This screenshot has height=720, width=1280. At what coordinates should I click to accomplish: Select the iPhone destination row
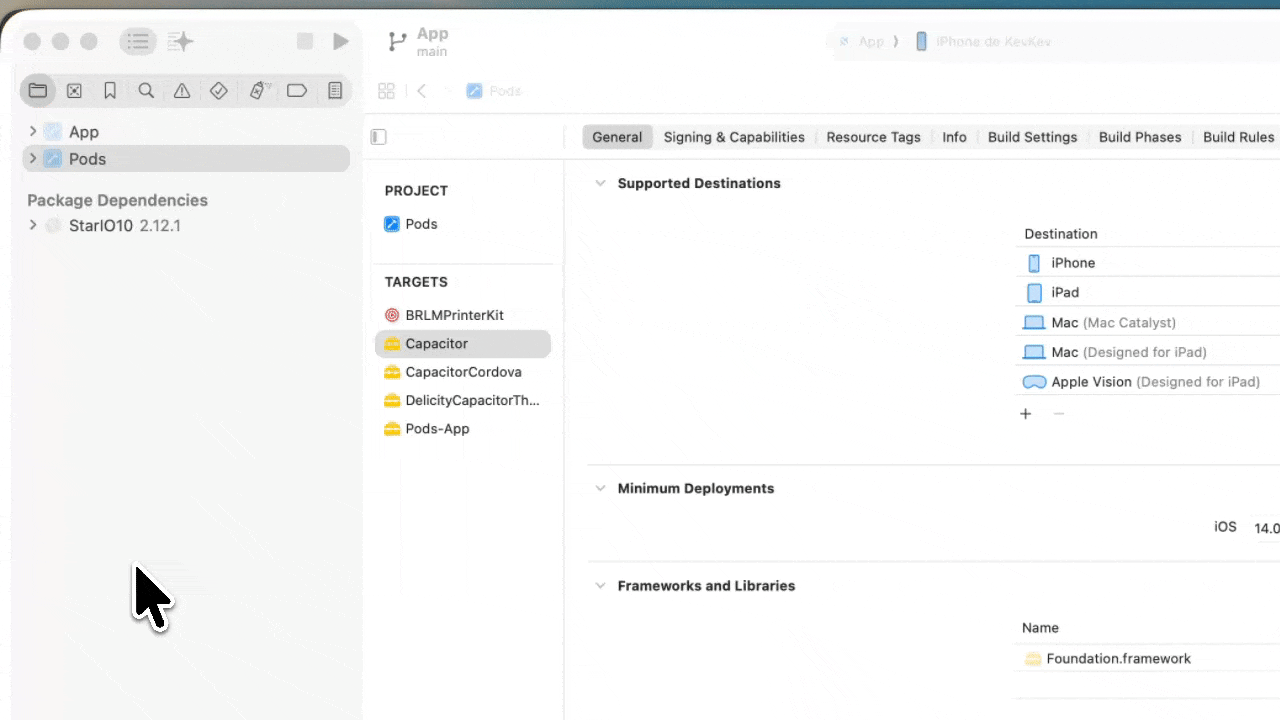point(1148,263)
